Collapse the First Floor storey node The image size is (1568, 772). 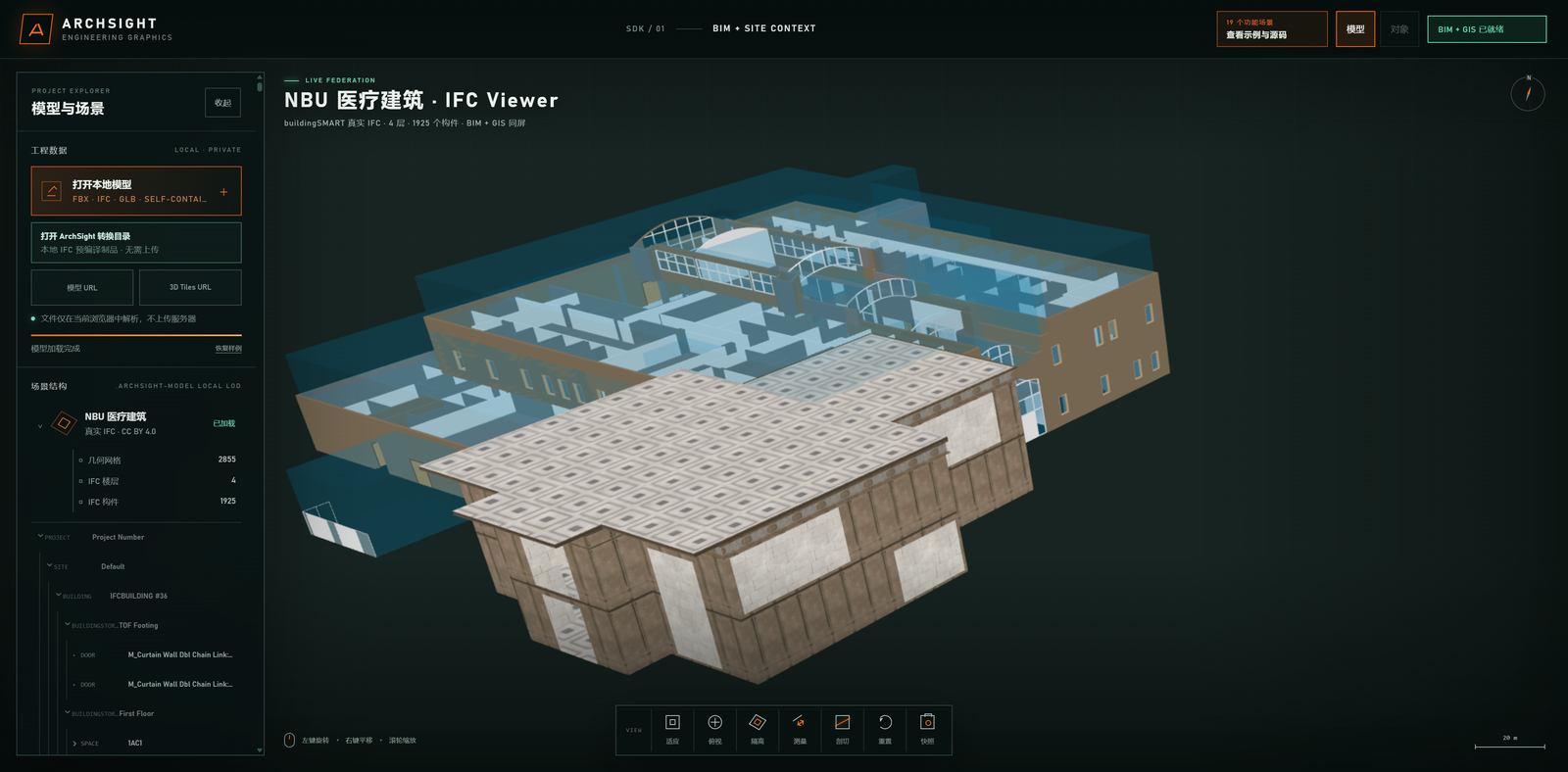point(67,712)
